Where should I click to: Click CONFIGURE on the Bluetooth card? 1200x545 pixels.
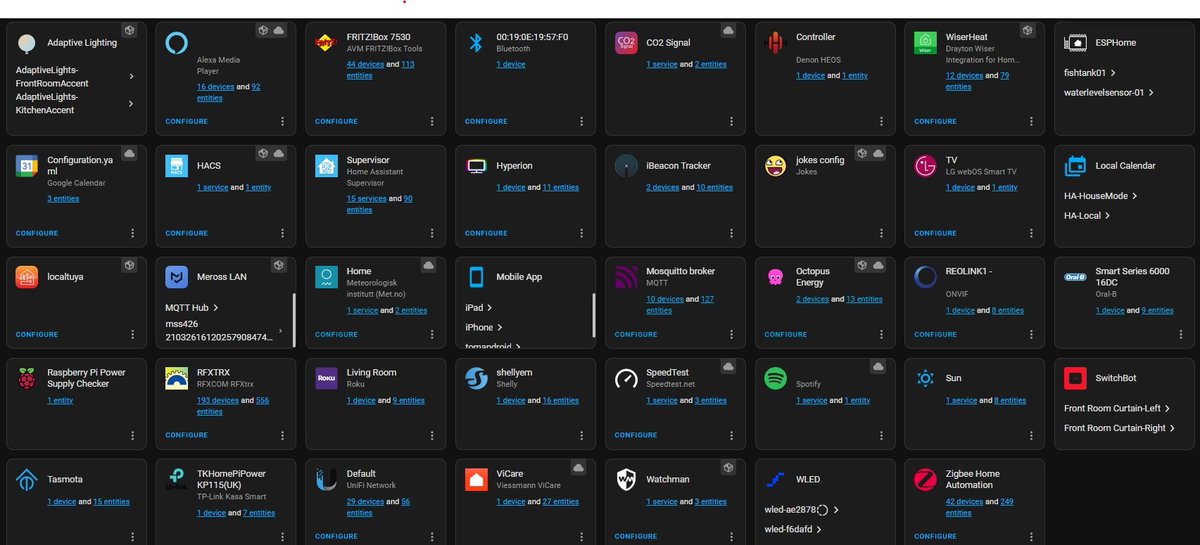click(486, 122)
